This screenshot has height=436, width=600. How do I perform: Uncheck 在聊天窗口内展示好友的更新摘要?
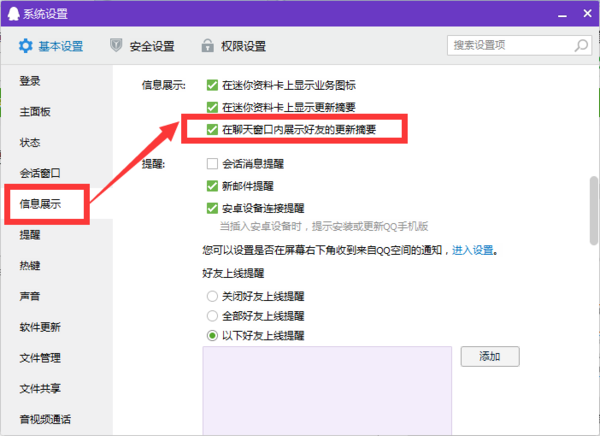[212, 129]
